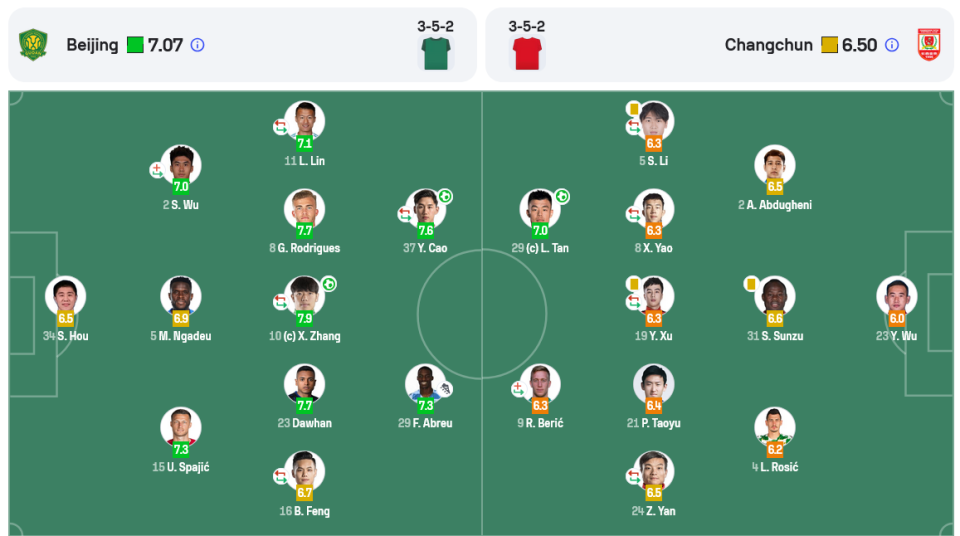Select goalkeeper S. Hou player photo
This screenshot has width=960, height=536.
[66, 295]
